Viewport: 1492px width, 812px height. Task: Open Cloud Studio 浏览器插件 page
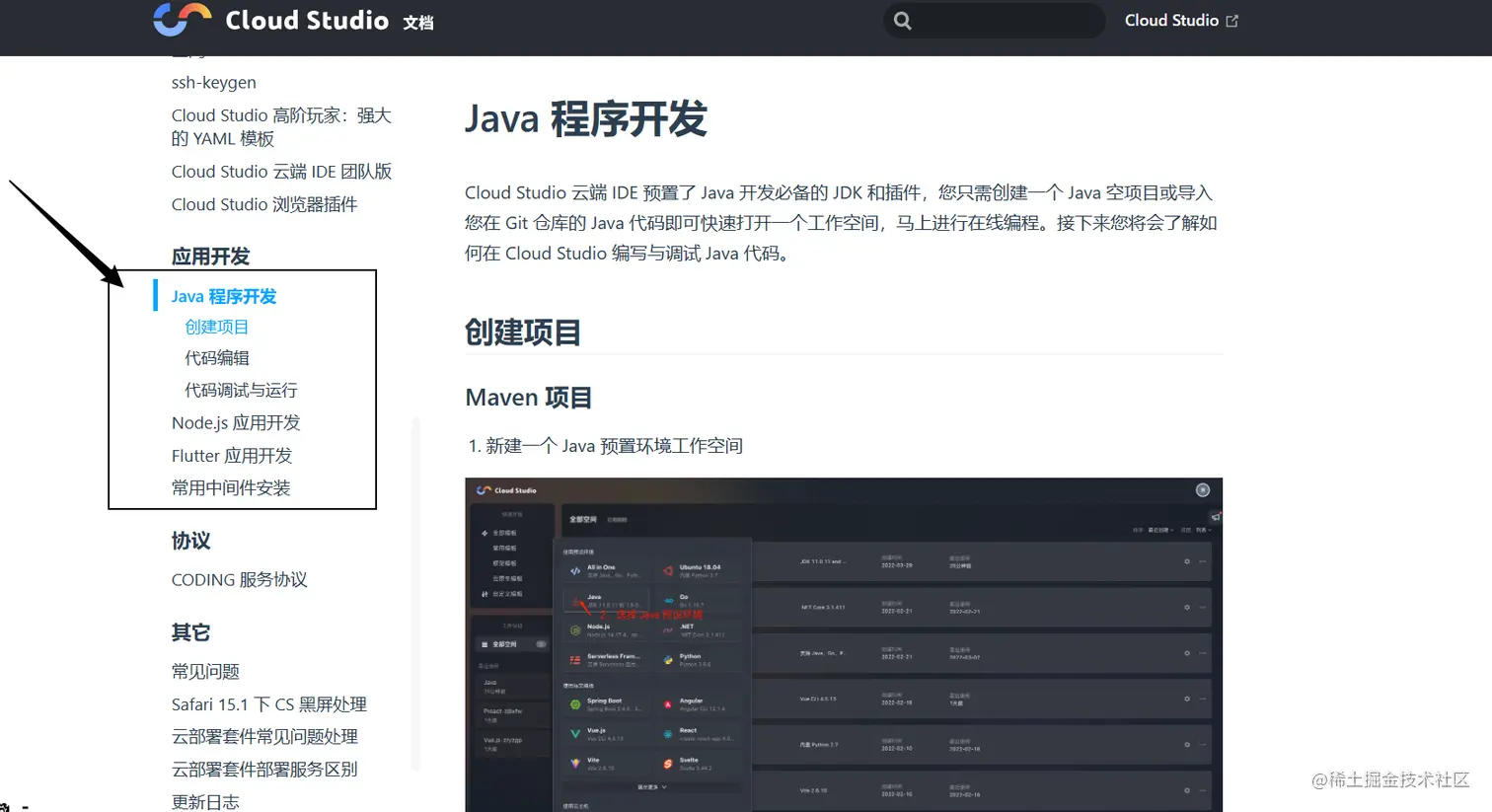[x=264, y=204]
